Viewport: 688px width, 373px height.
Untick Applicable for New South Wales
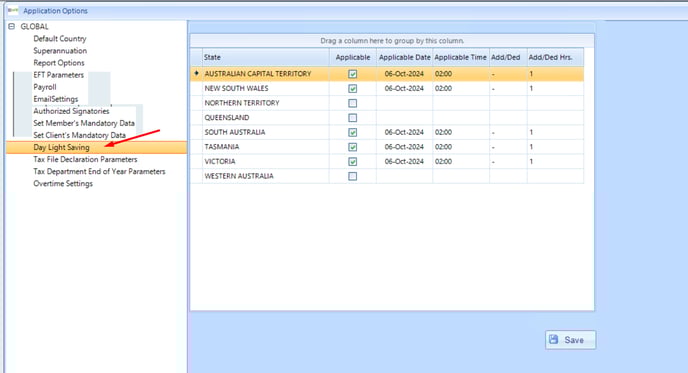[352, 89]
